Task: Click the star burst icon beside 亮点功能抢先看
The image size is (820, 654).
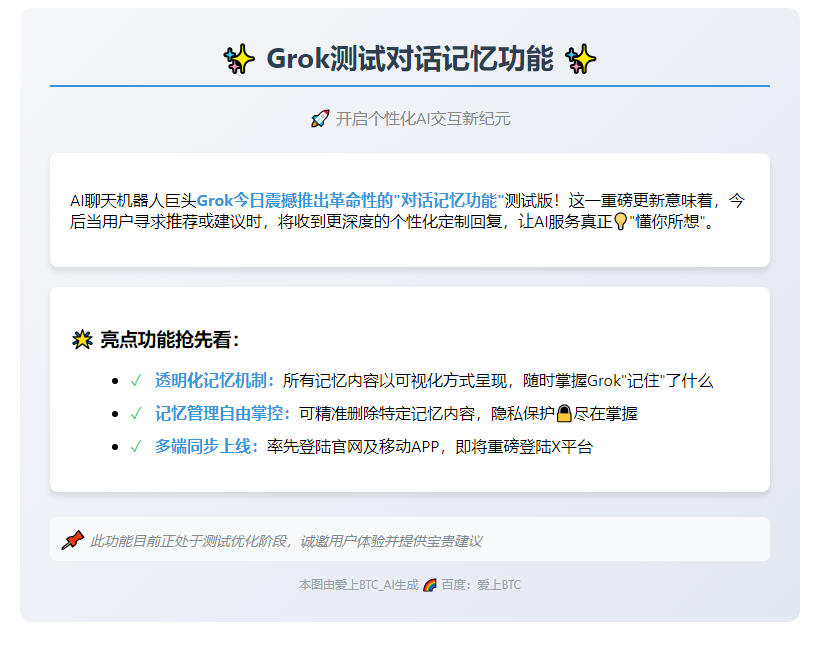Action: 82,340
